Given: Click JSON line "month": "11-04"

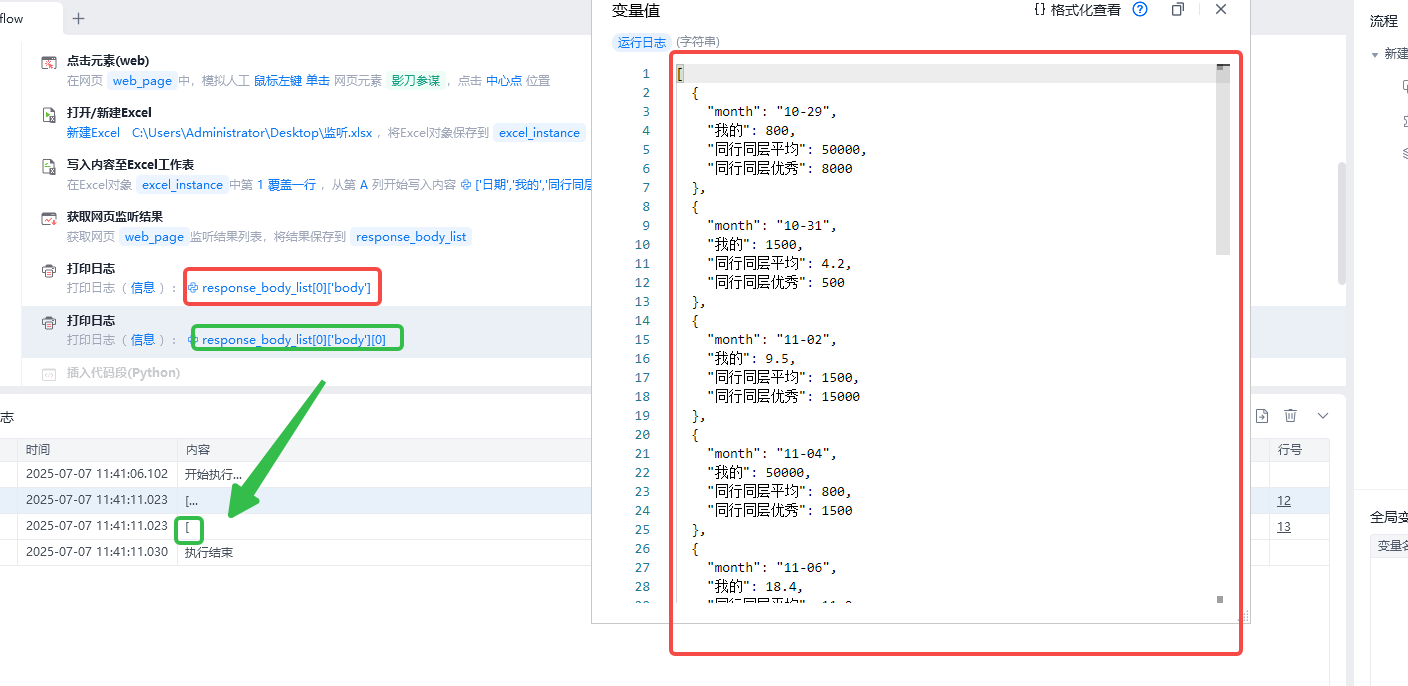Looking at the screenshot, I should coord(772,454).
